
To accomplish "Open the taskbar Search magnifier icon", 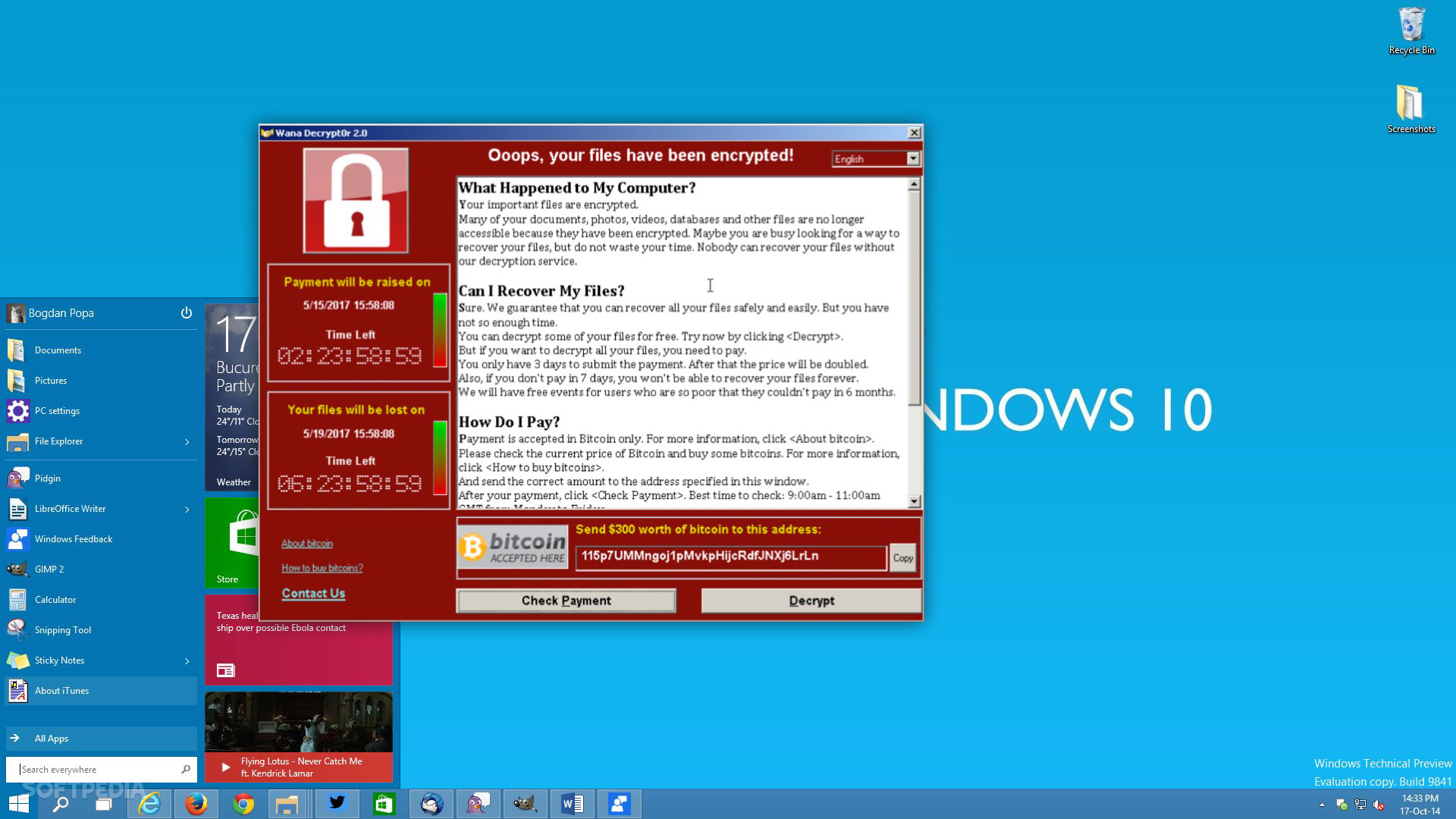I will click(61, 804).
